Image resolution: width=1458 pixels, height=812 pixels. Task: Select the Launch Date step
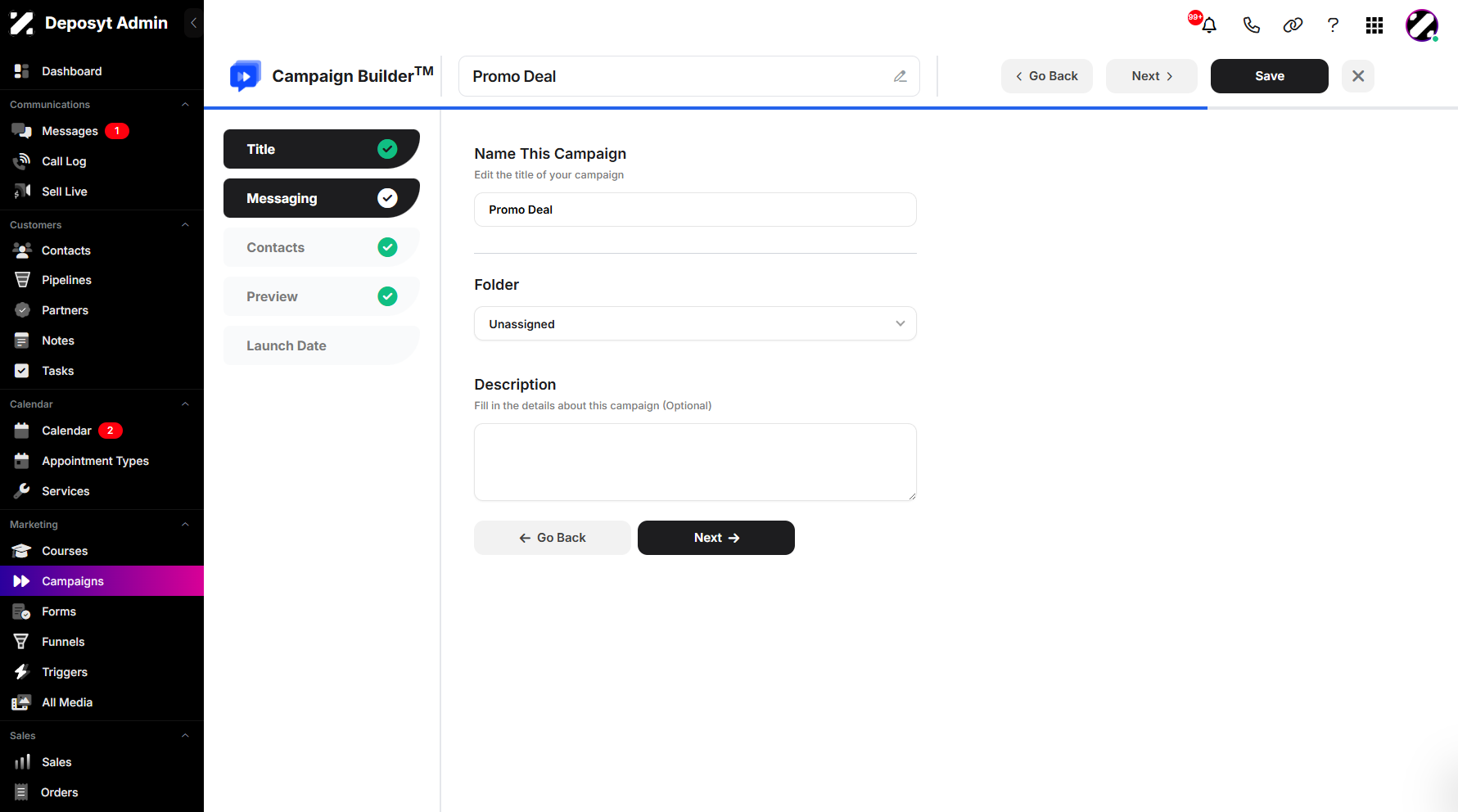click(322, 345)
